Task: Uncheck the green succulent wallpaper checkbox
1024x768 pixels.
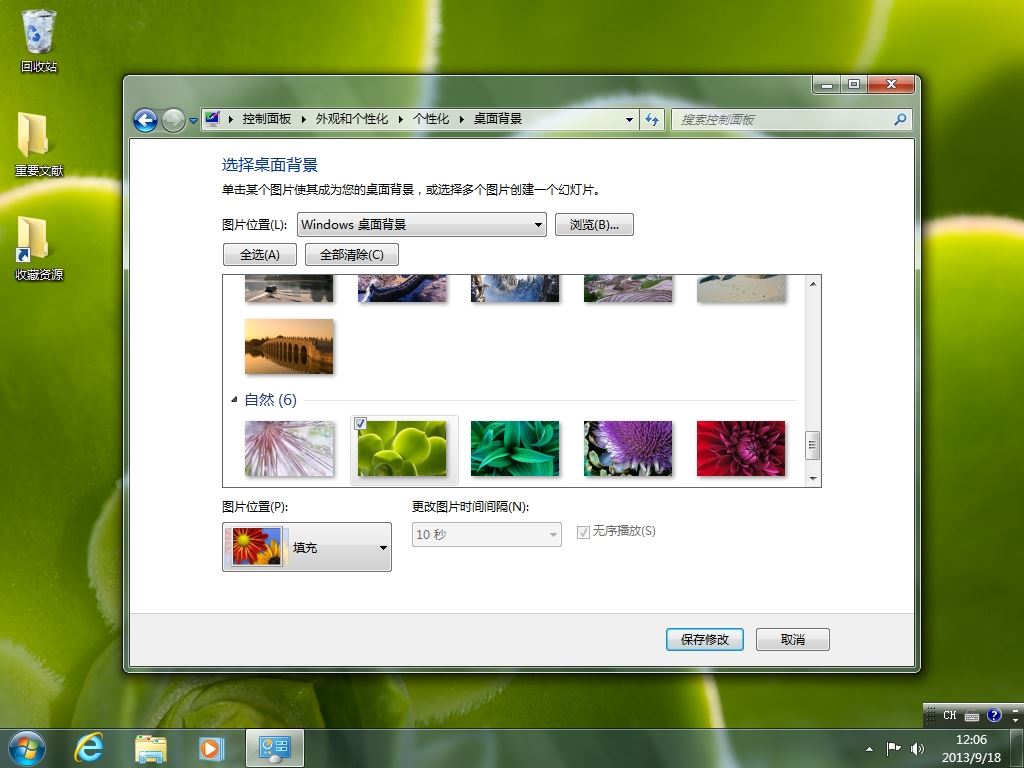Action: tap(360, 424)
